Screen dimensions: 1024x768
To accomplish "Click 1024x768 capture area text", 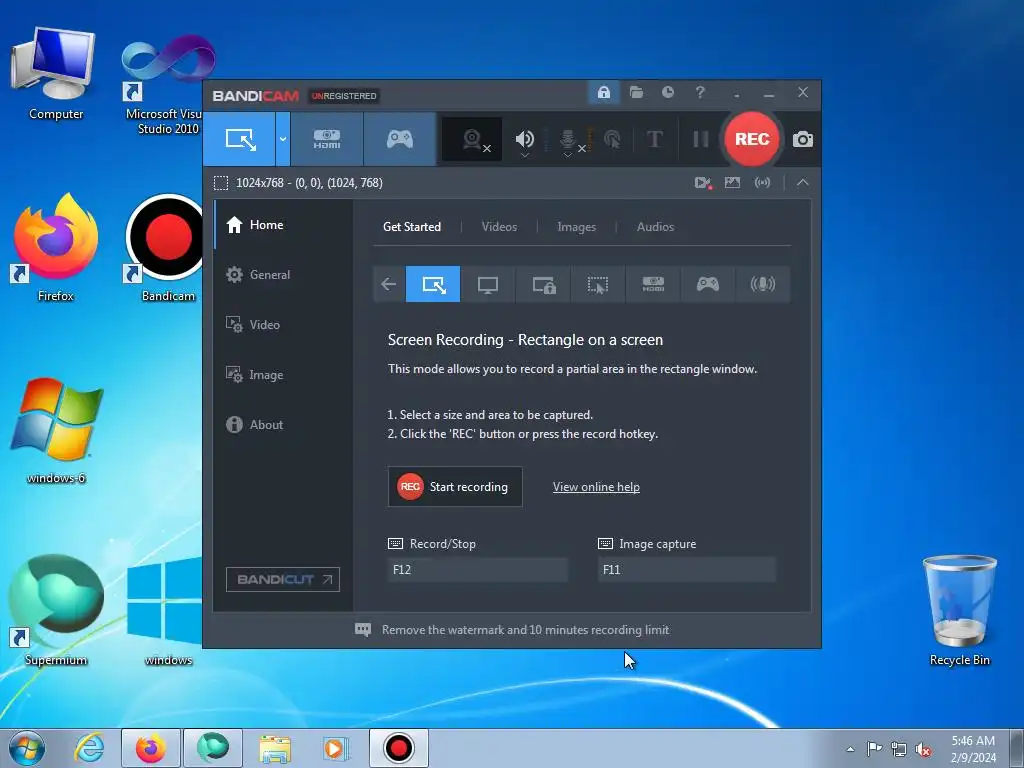I will (309, 183).
